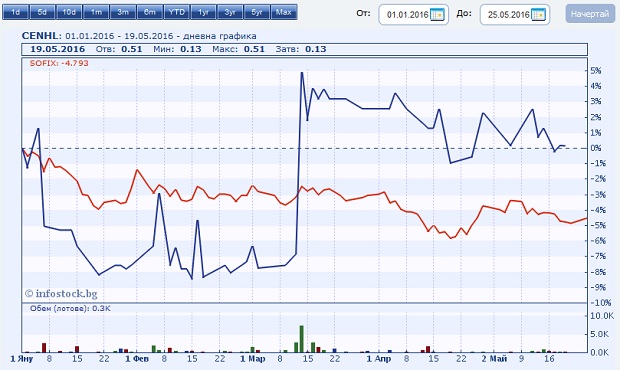620x370 pixels.
Task: Click the 1 Фев date axis label
Action: pyautogui.click(x=137, y=359)
